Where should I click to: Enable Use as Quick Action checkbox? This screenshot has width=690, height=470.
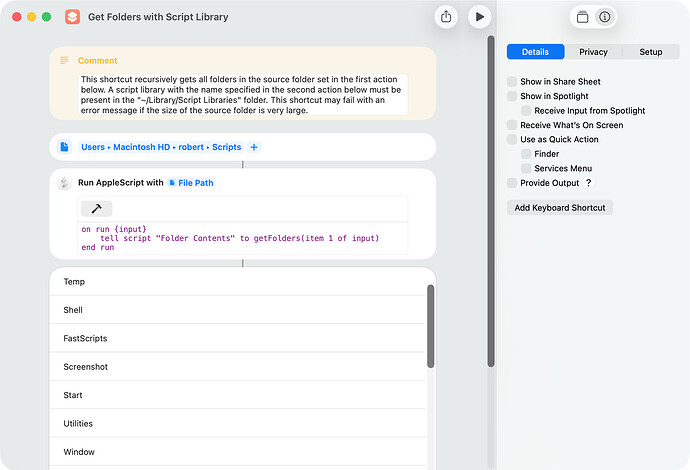(512, 140)
